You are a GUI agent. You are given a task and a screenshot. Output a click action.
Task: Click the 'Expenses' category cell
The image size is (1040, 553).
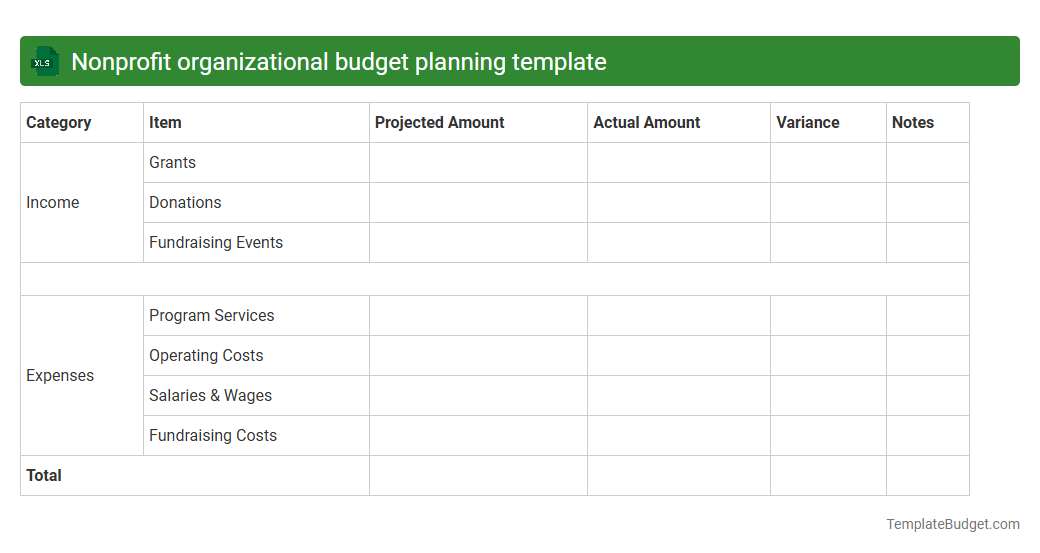point(82,375)
